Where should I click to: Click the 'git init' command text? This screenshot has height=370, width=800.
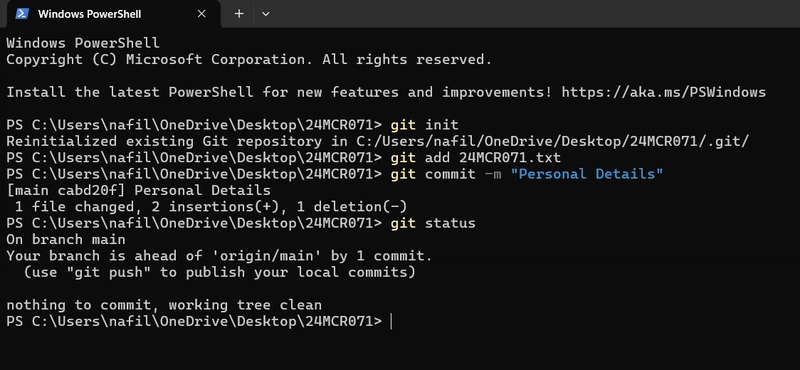point(424,125)
